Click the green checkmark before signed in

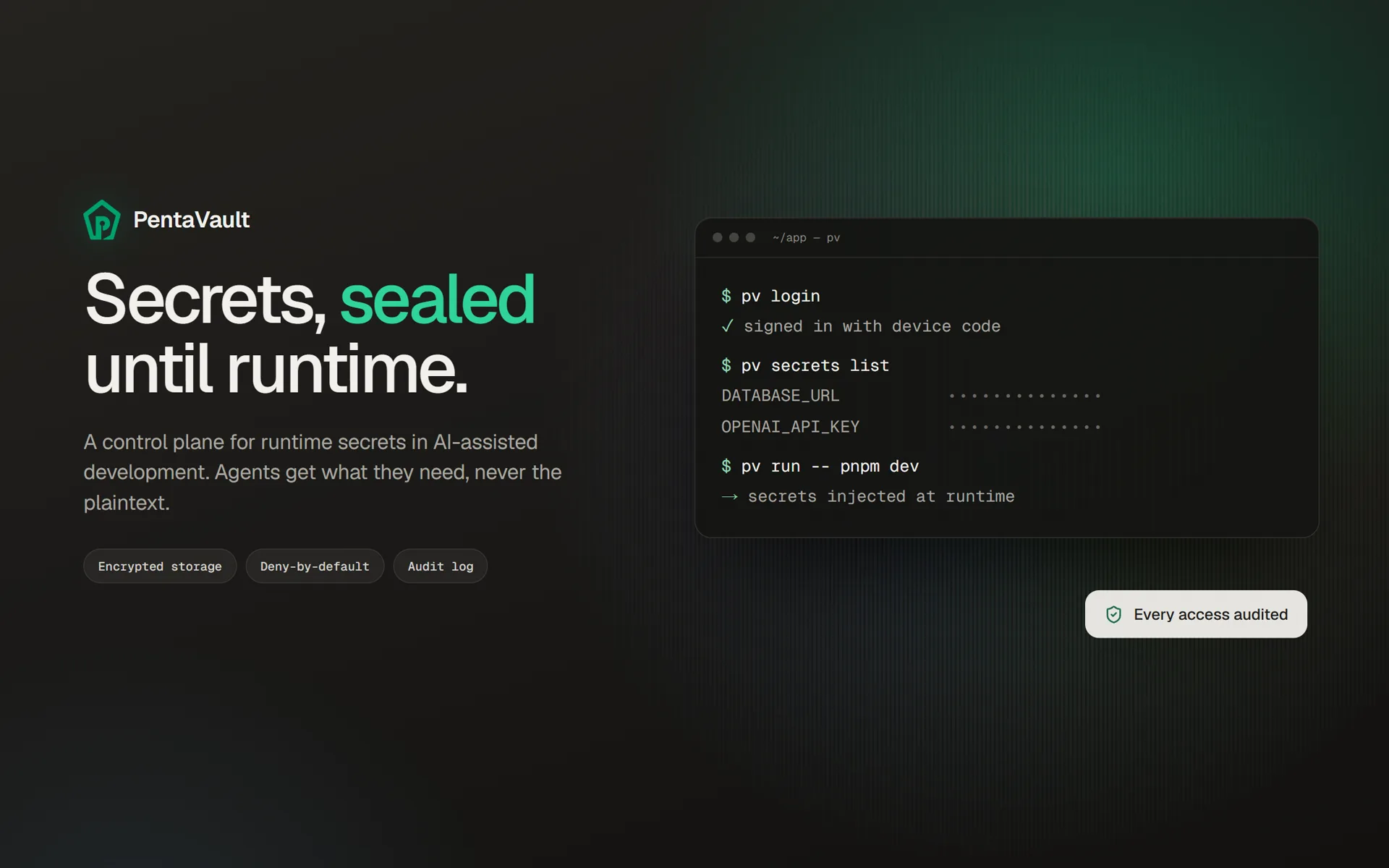[x=727, y=326]
